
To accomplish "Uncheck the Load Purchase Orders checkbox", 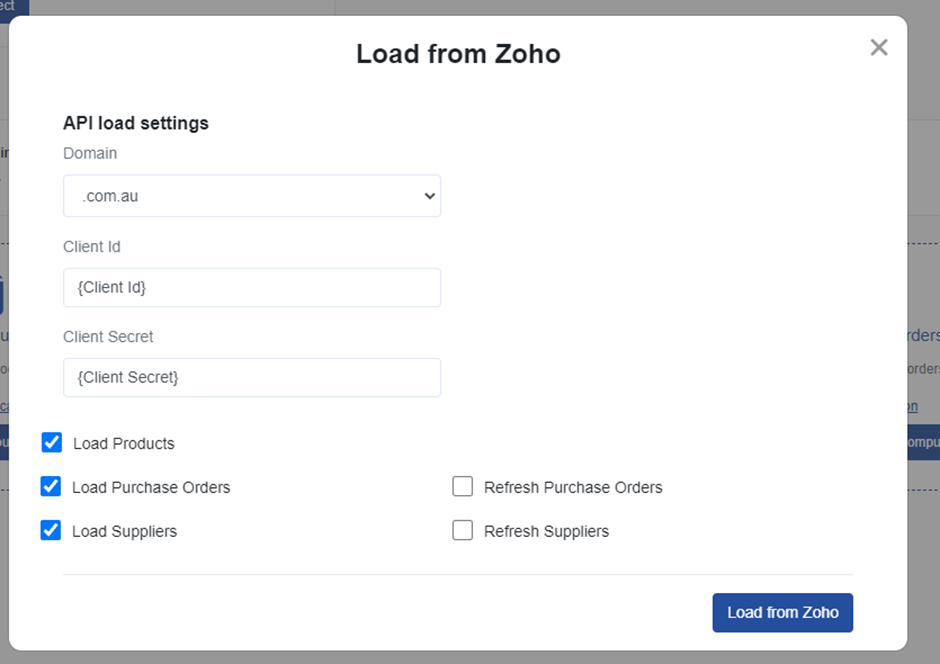I will [51, 487].
